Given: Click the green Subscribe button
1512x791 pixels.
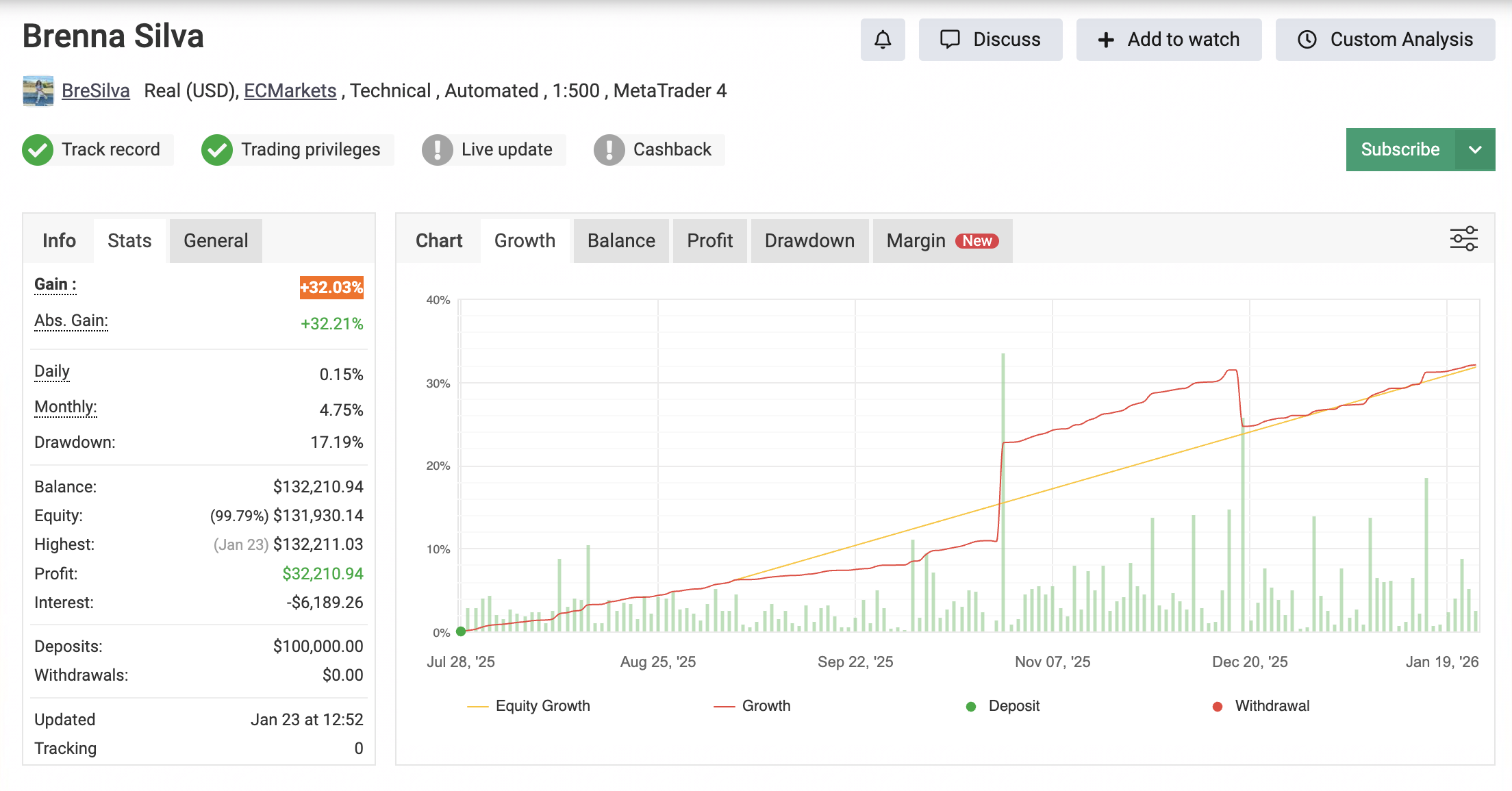Looking at the screenshot, I should [1400, 149].
